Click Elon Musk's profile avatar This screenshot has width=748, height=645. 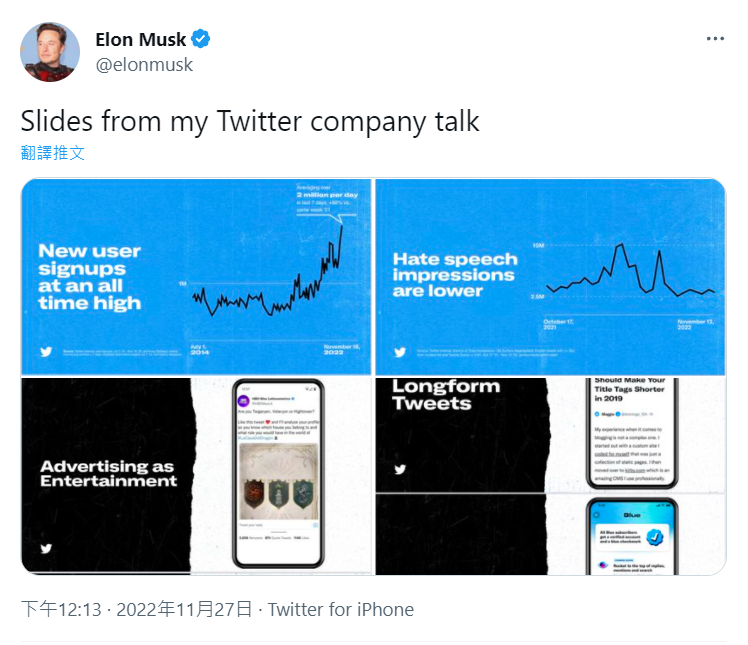click(50, 51)
